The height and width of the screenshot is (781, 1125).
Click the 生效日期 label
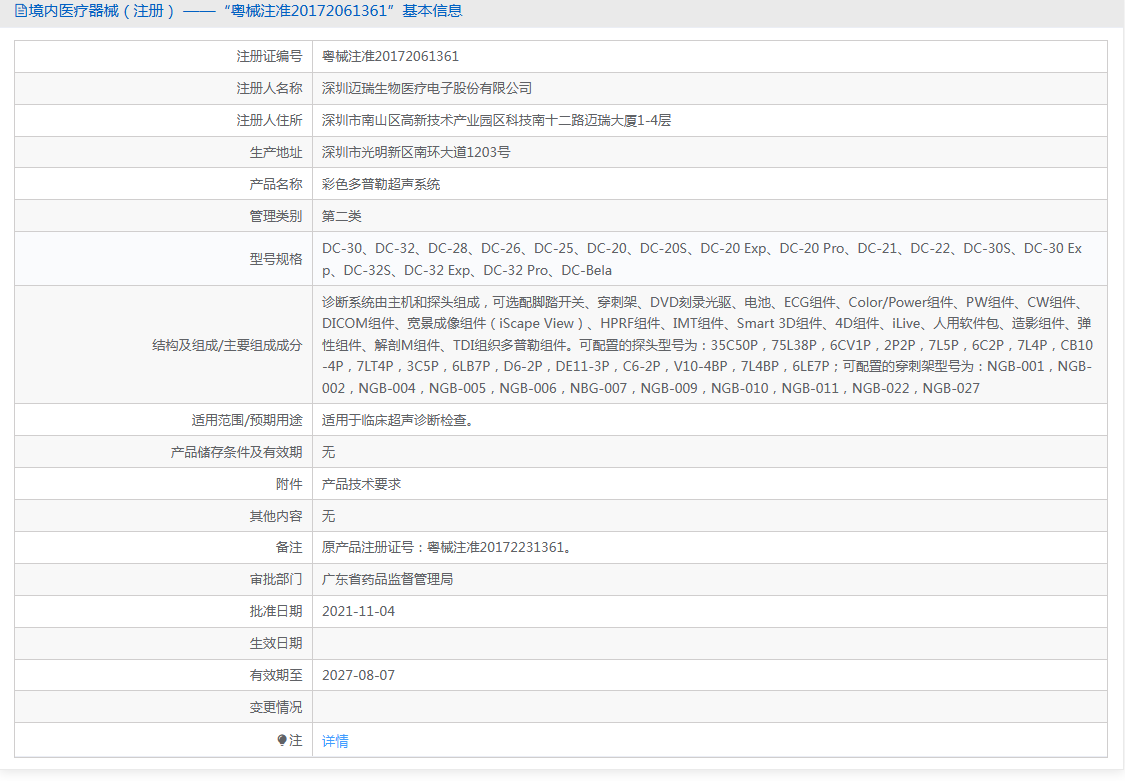click(x=276, y=643)
